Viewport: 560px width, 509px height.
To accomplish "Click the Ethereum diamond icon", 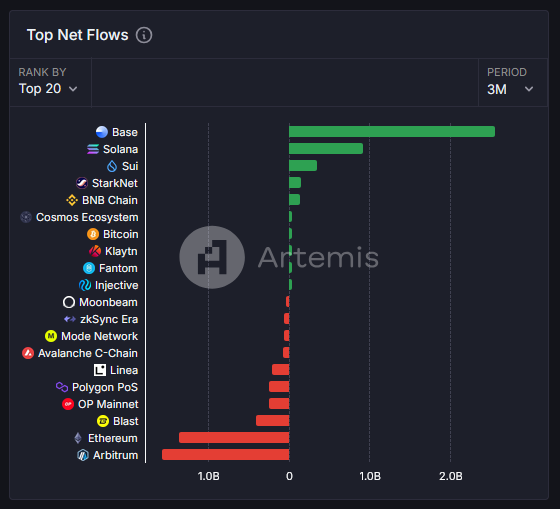I will coord(78,438).
